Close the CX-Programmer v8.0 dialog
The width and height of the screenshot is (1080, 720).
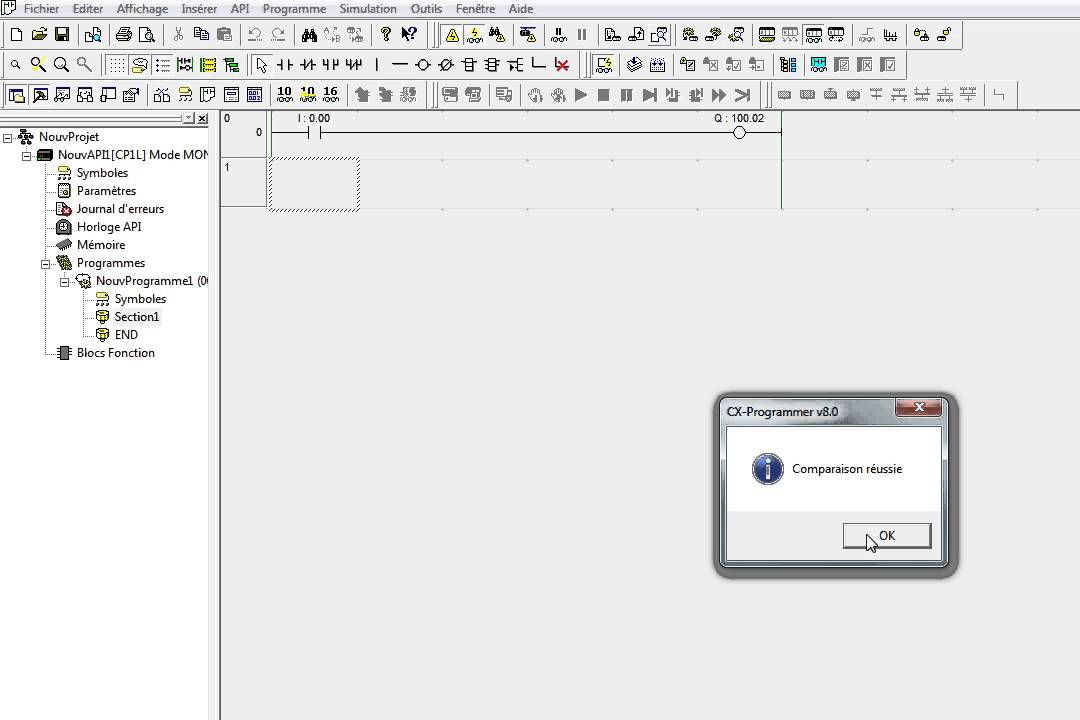click(x=919, y=407)
